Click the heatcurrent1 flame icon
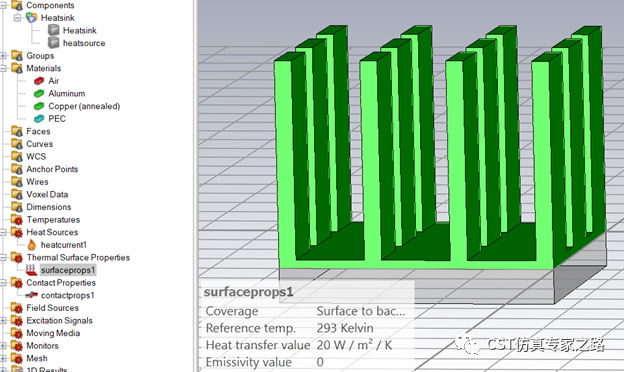 coord(31,245)
